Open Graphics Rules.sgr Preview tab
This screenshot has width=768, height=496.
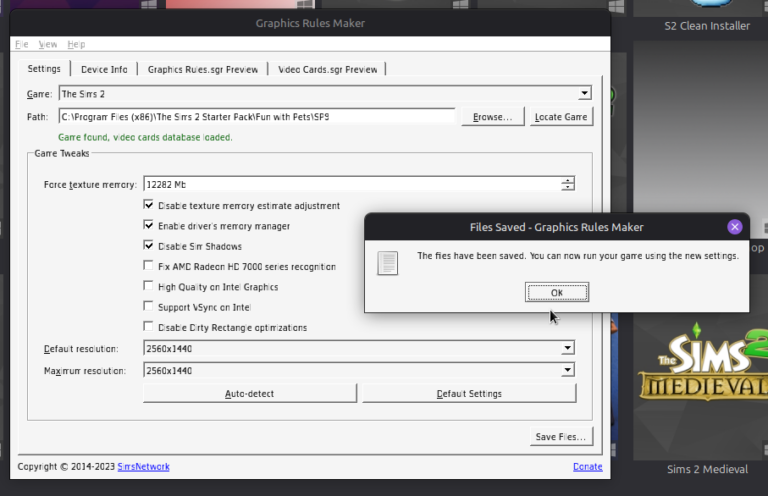click(203, 70)
